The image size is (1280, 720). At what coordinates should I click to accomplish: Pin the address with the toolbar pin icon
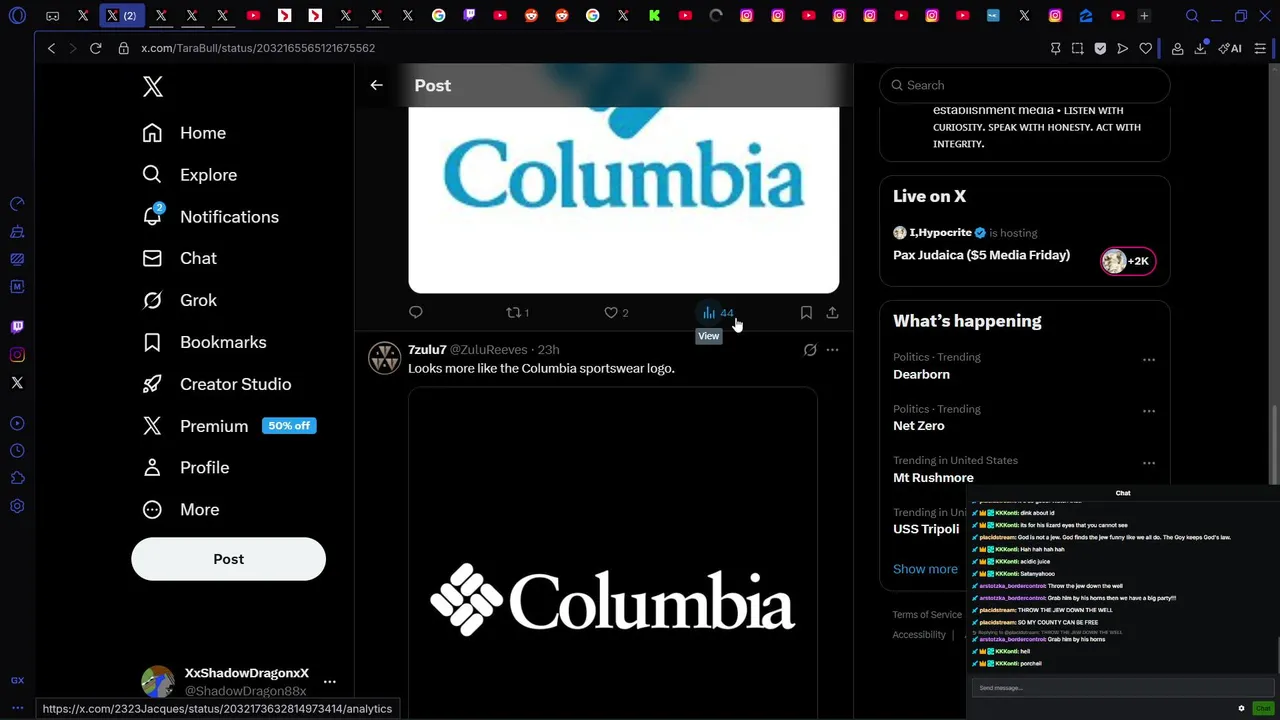[x=1055, y=48]
